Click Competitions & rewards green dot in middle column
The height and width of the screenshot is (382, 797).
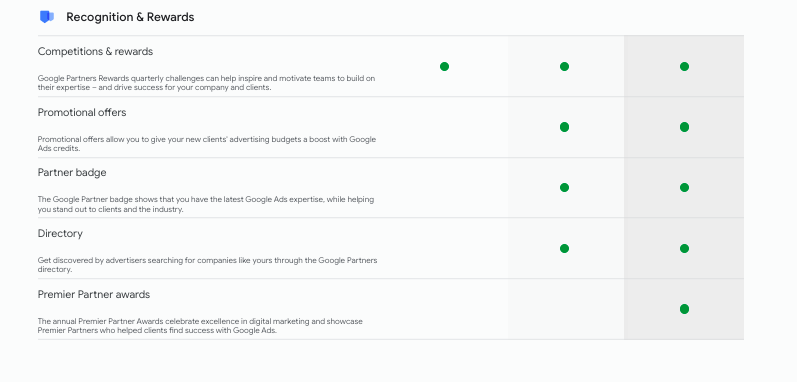point(564,67)
